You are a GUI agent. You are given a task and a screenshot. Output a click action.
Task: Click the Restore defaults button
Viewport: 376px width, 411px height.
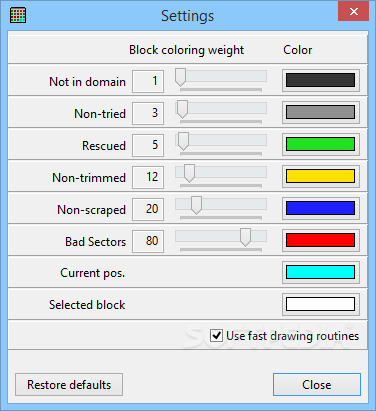[x=69, y=385]
